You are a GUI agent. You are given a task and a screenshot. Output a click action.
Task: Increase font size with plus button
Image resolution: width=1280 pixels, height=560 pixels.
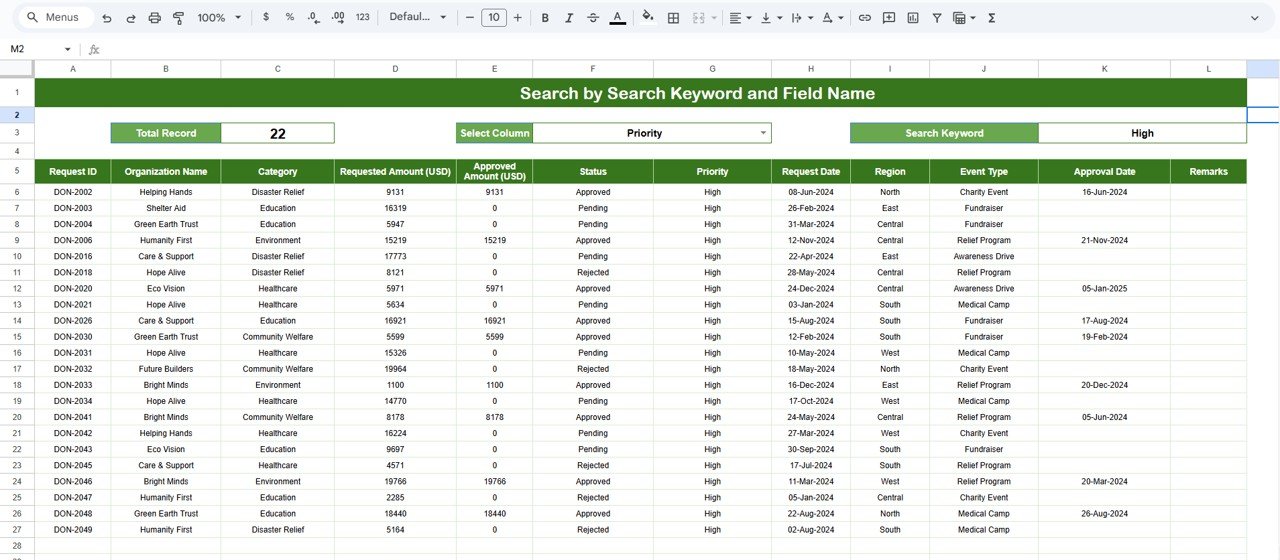(x=517, y=18)
